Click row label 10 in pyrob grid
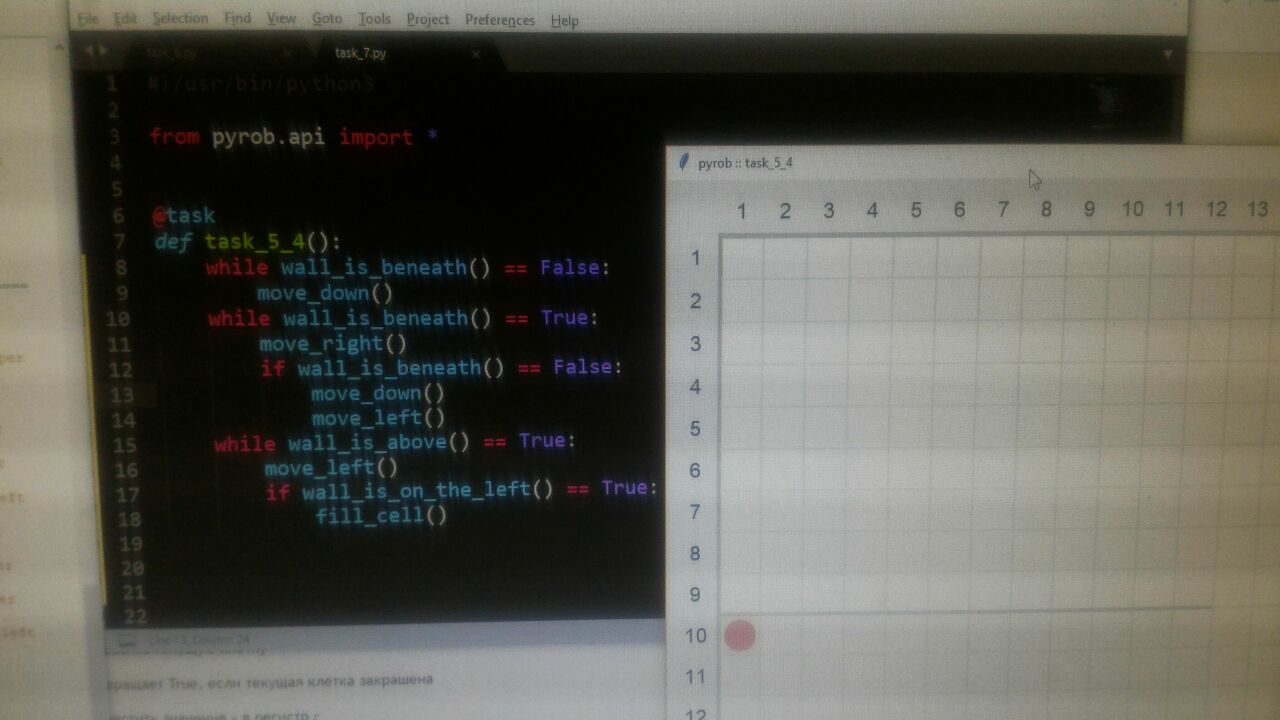The height and width of the screenshot is (720, 1280). [696, 636]
